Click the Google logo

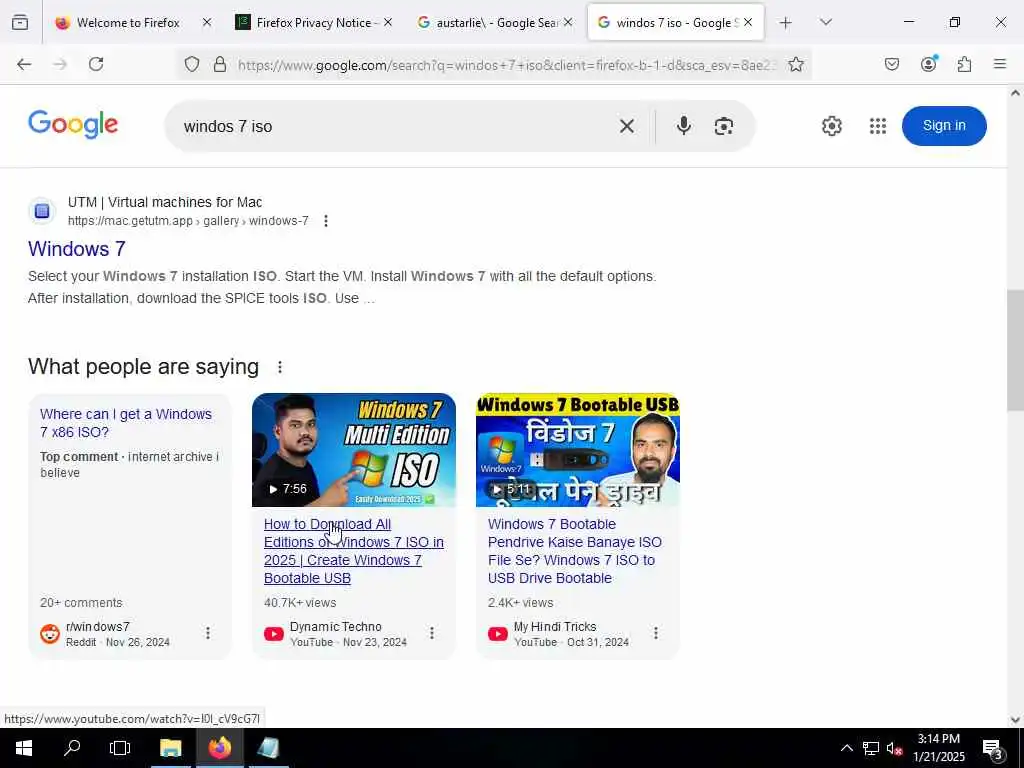(x=73, y=124)
